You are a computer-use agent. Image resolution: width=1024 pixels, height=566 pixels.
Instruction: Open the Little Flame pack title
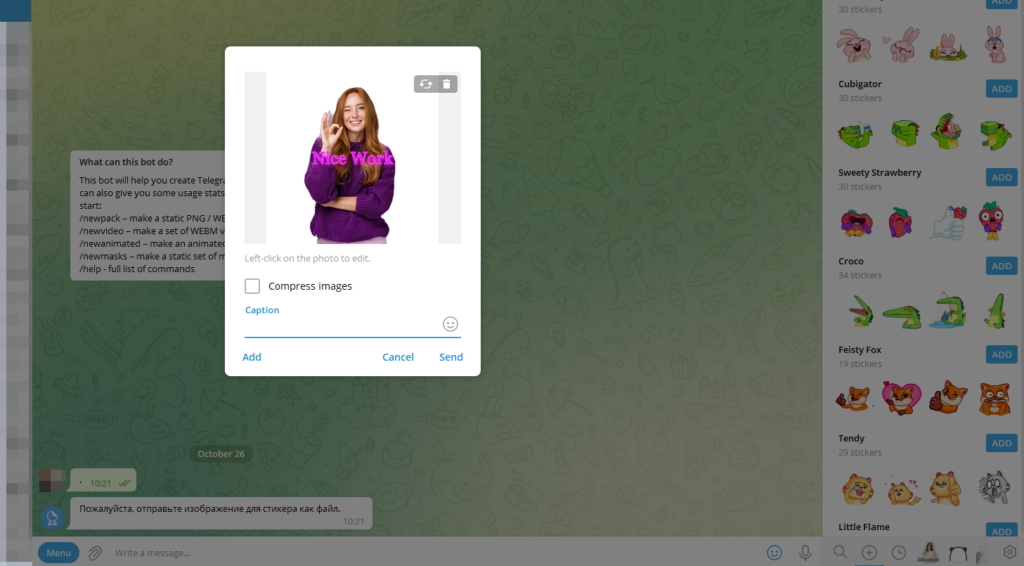(x=863, y=527)
